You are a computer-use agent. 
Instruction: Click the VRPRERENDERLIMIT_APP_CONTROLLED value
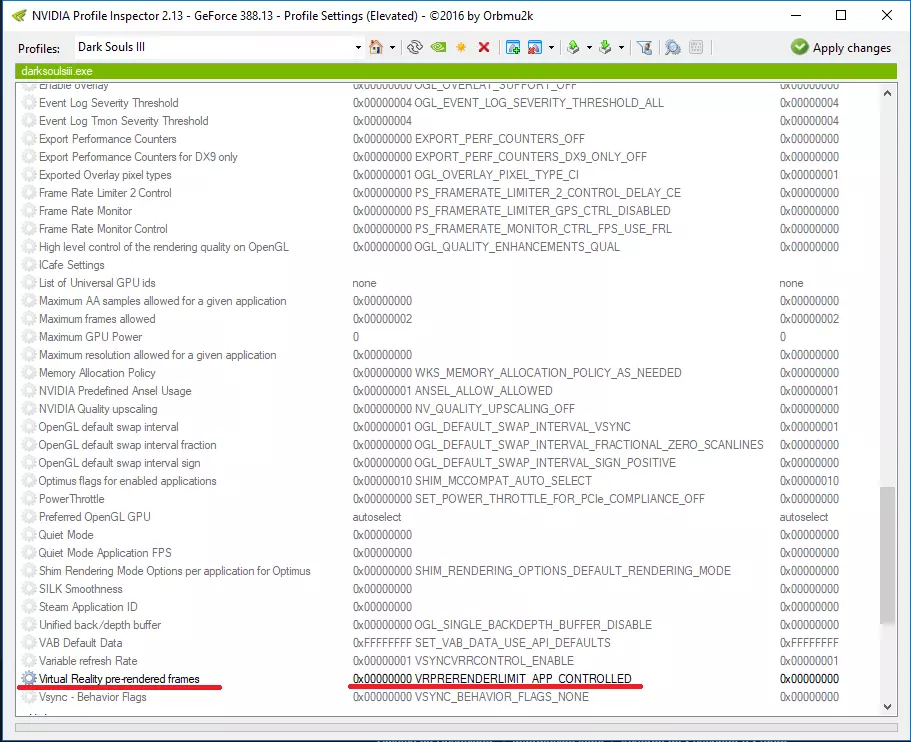(x=492, y=679)
